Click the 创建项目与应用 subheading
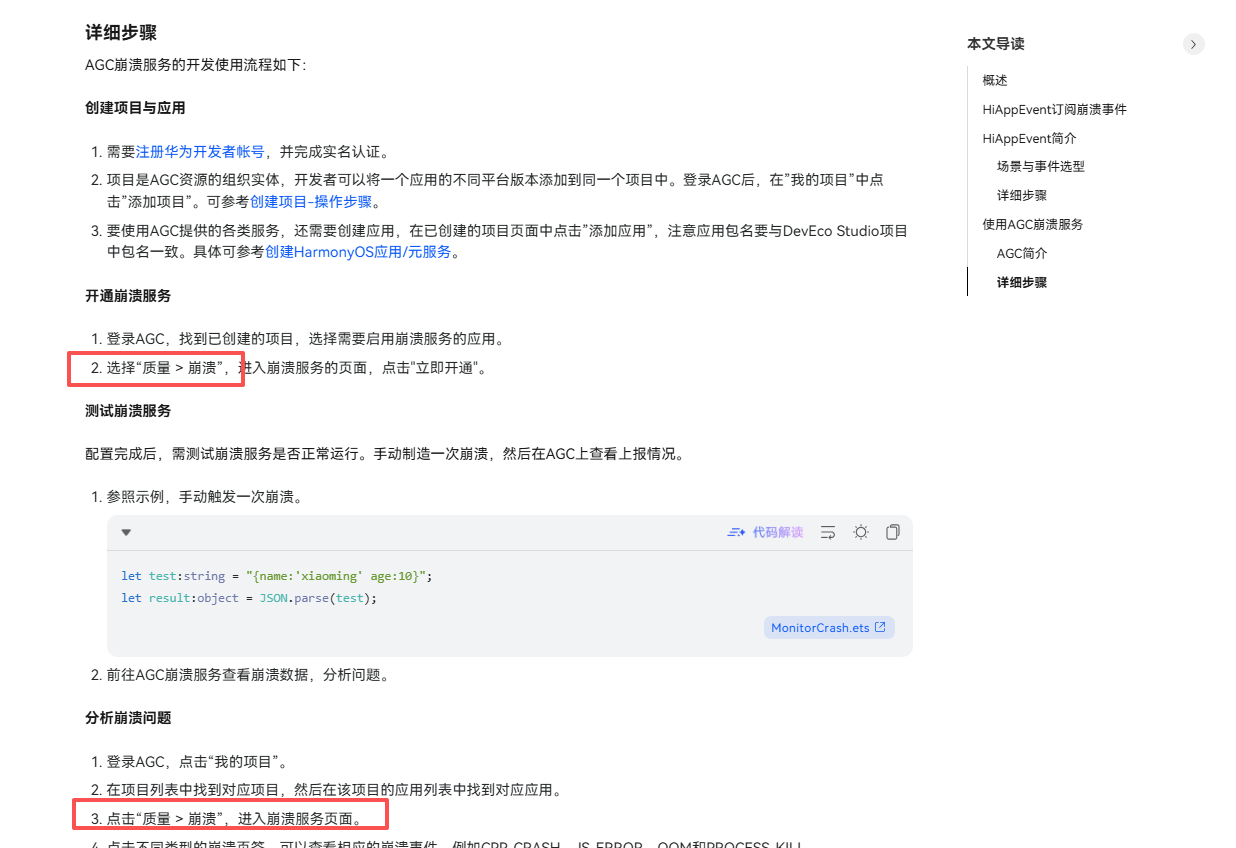 click(x=135, y=108)
